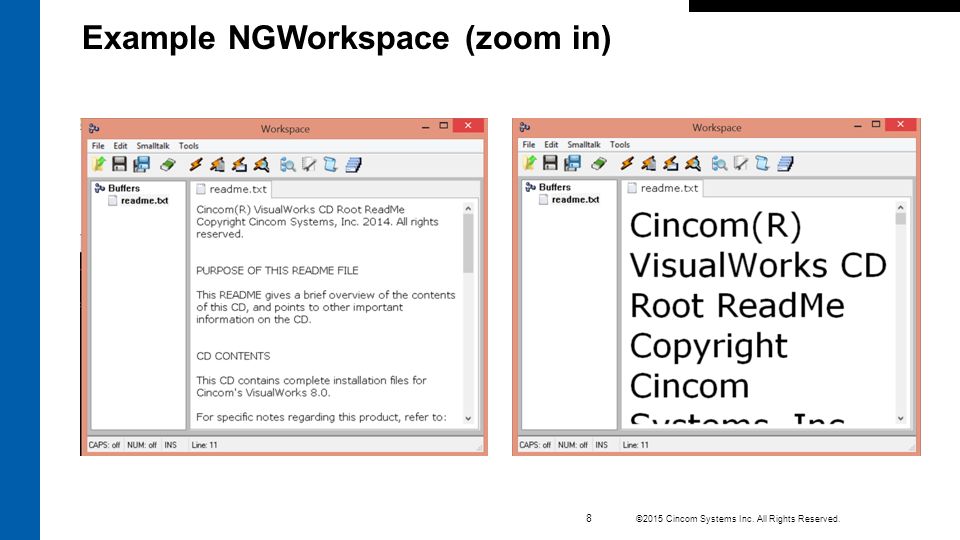Click 'Line: 11' in right window status bar
This screenshot has height=540, width=960.
(x=636, y=445)
